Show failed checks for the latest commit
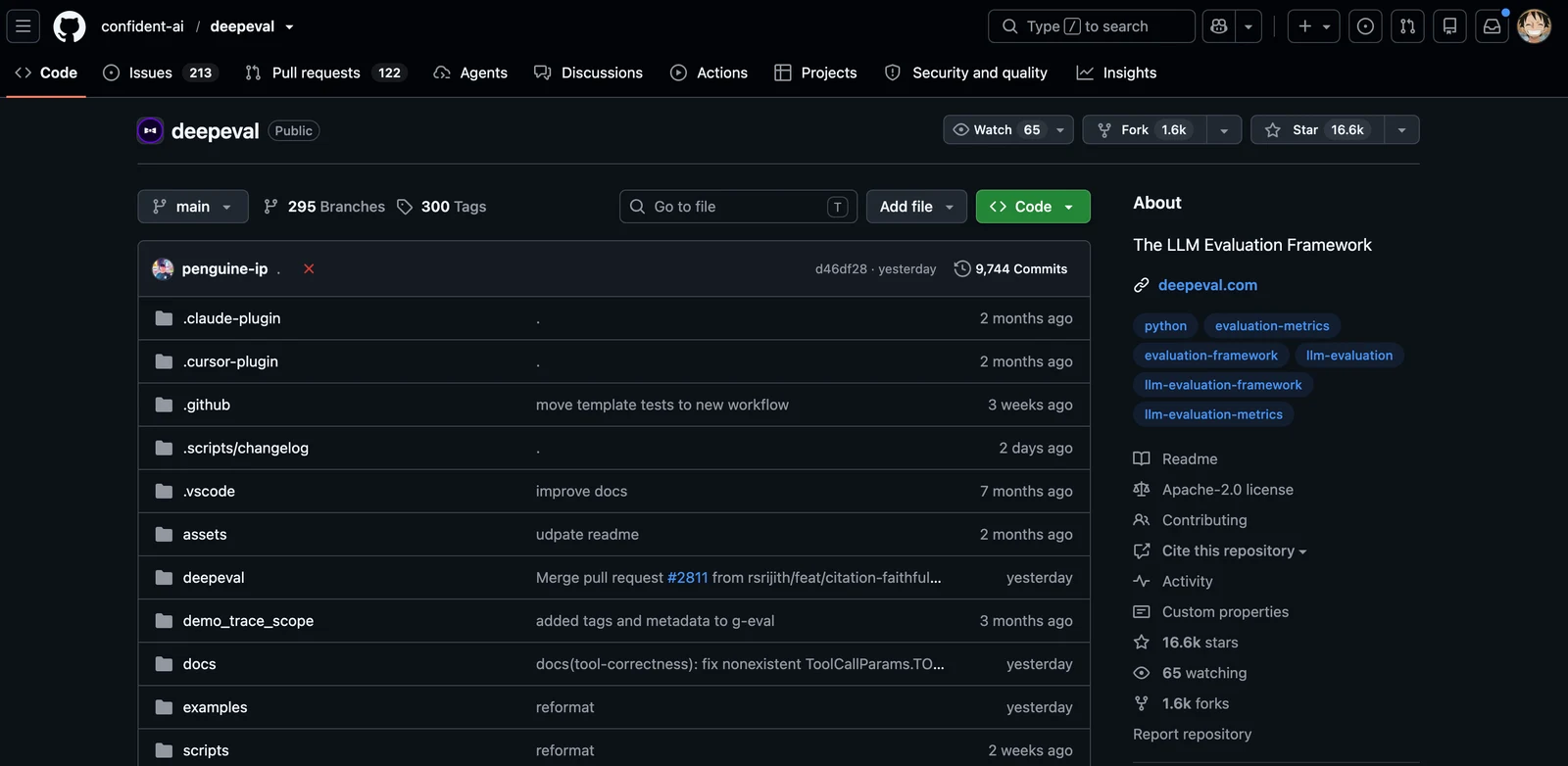 point(309,268)
